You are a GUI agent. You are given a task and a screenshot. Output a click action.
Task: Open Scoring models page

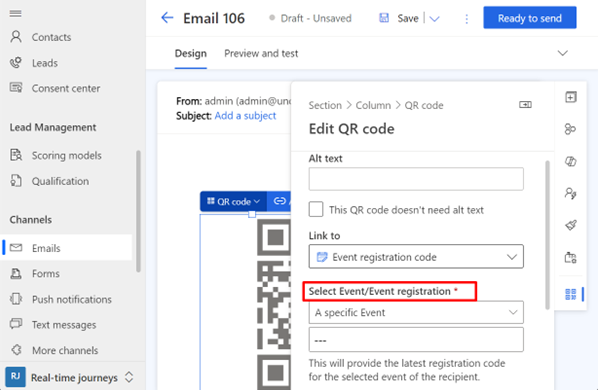pyautogui.click(x=67, y=156)
